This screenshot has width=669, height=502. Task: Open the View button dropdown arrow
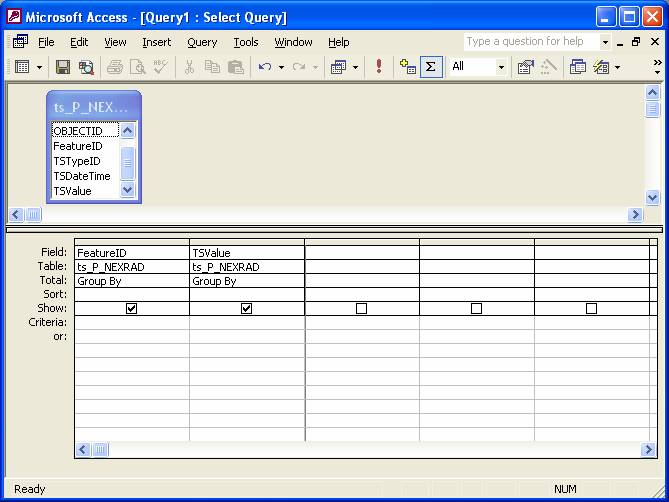pos(39,67)
